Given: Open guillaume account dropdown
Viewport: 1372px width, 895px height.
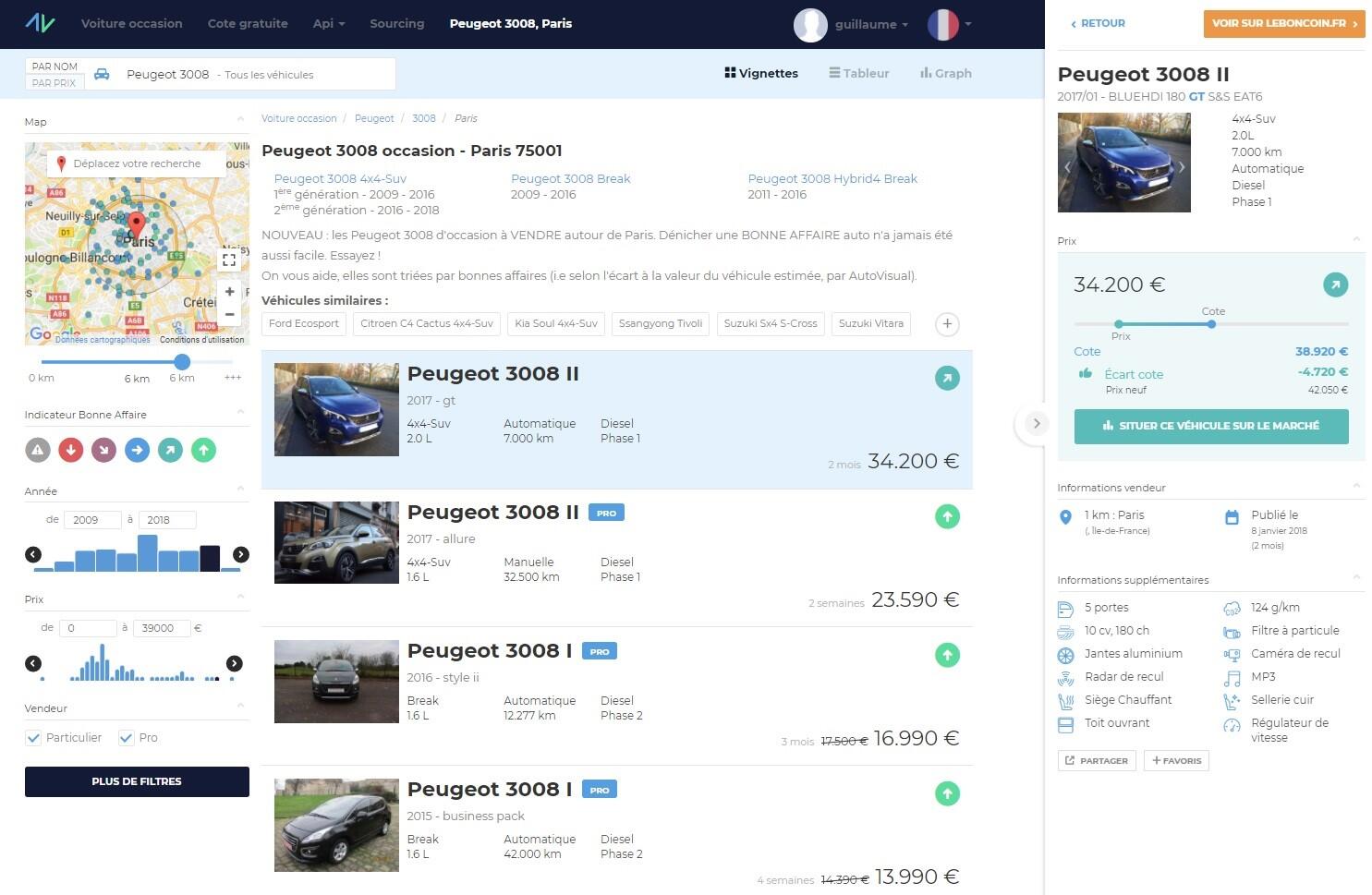Looking at the screenshot, I should pos(871,25).
